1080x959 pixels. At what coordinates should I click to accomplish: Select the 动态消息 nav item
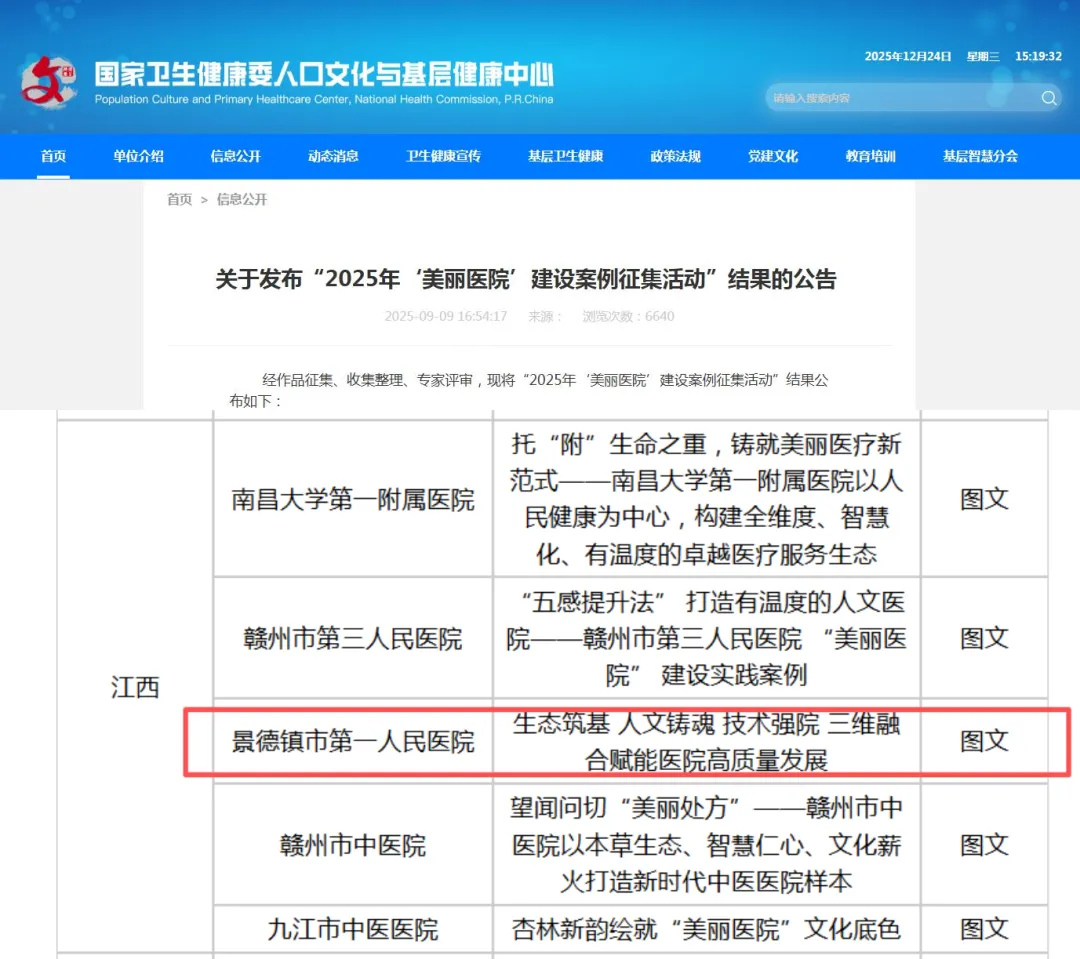tap(333, 156)
